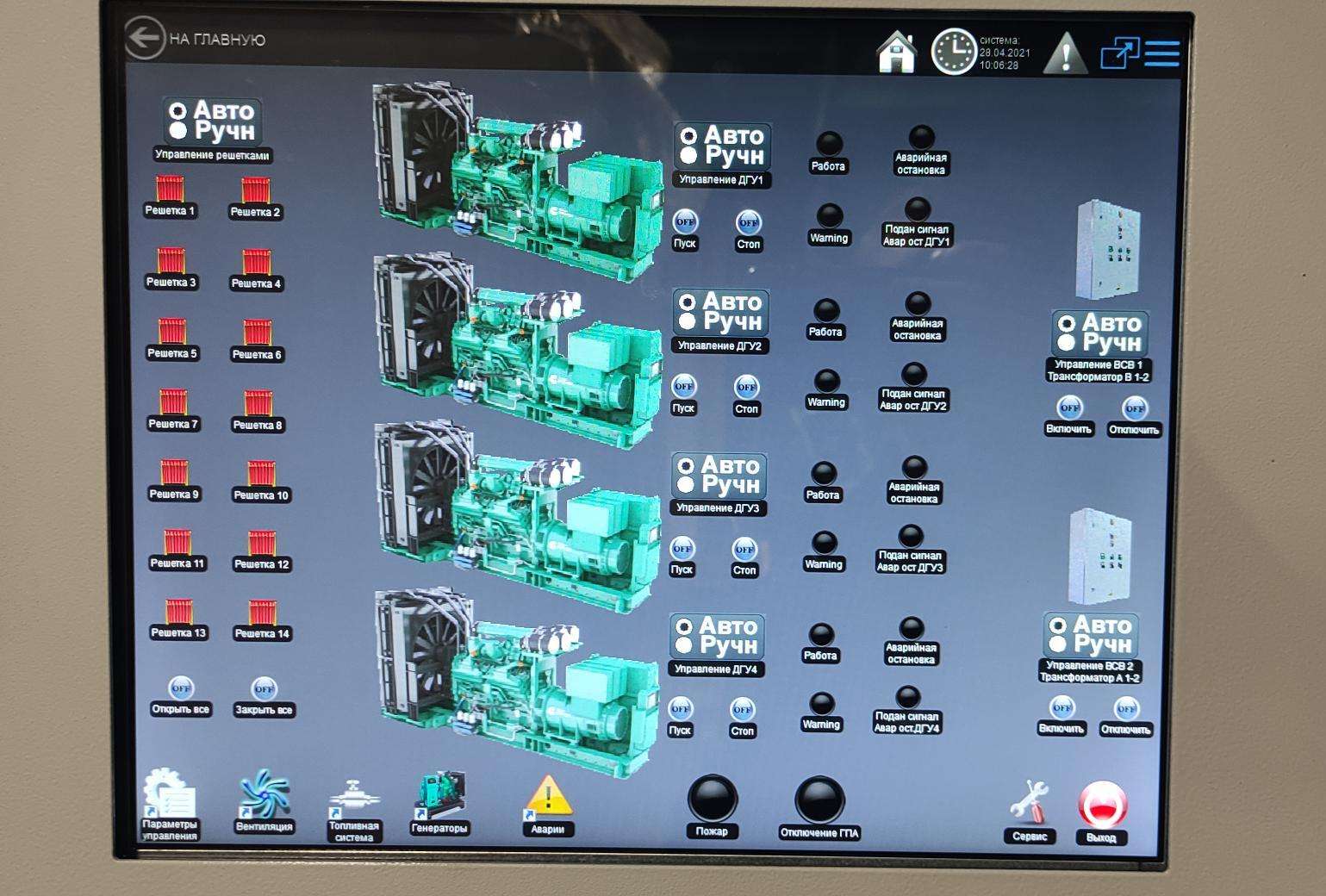Open the Alarms (Аварии) warning icon
Image resolution: width=1326 pixels, height=896 pixels.
(547, 796)
